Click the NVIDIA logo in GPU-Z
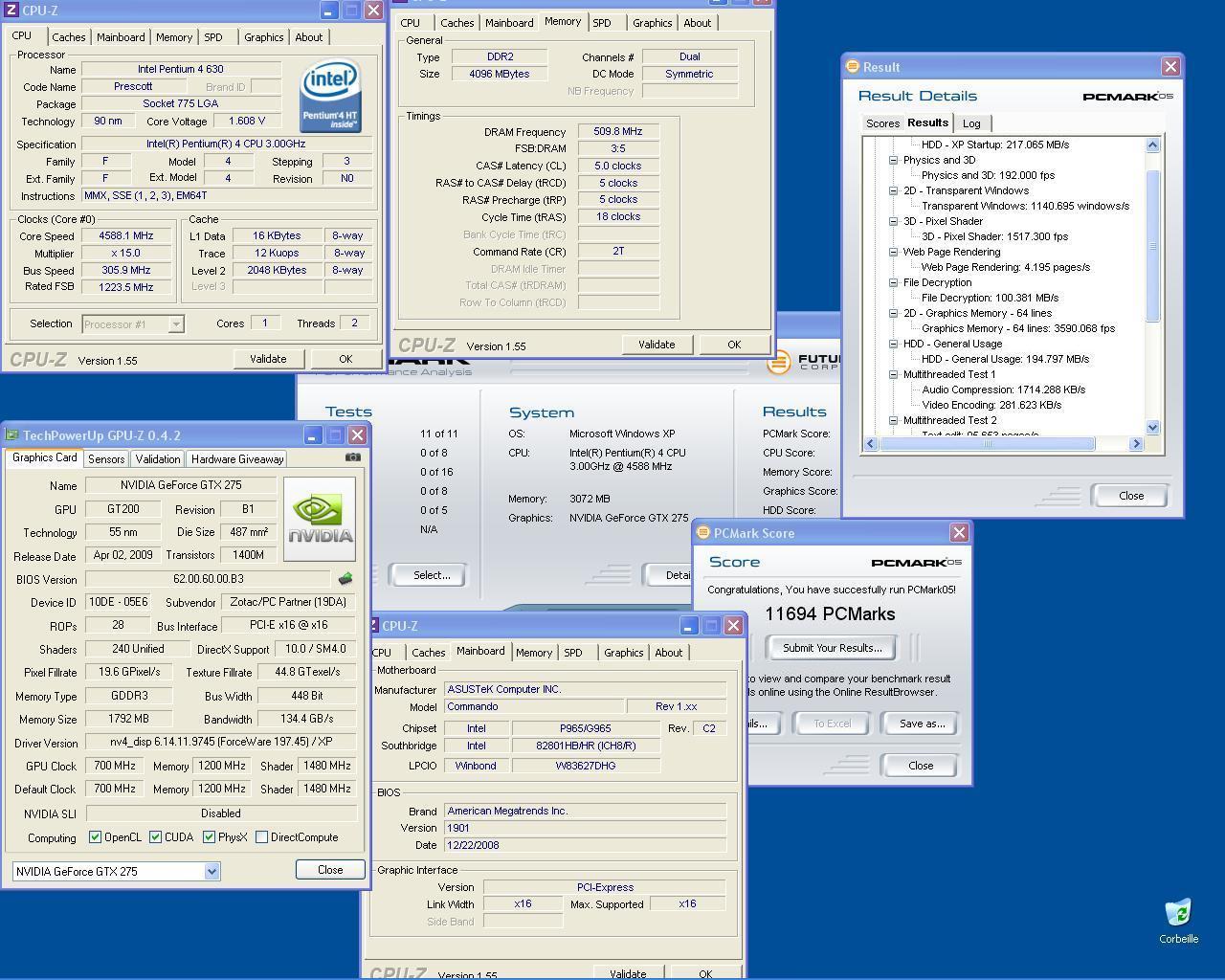Viewport: 1225px width, 980px height. 321,520
